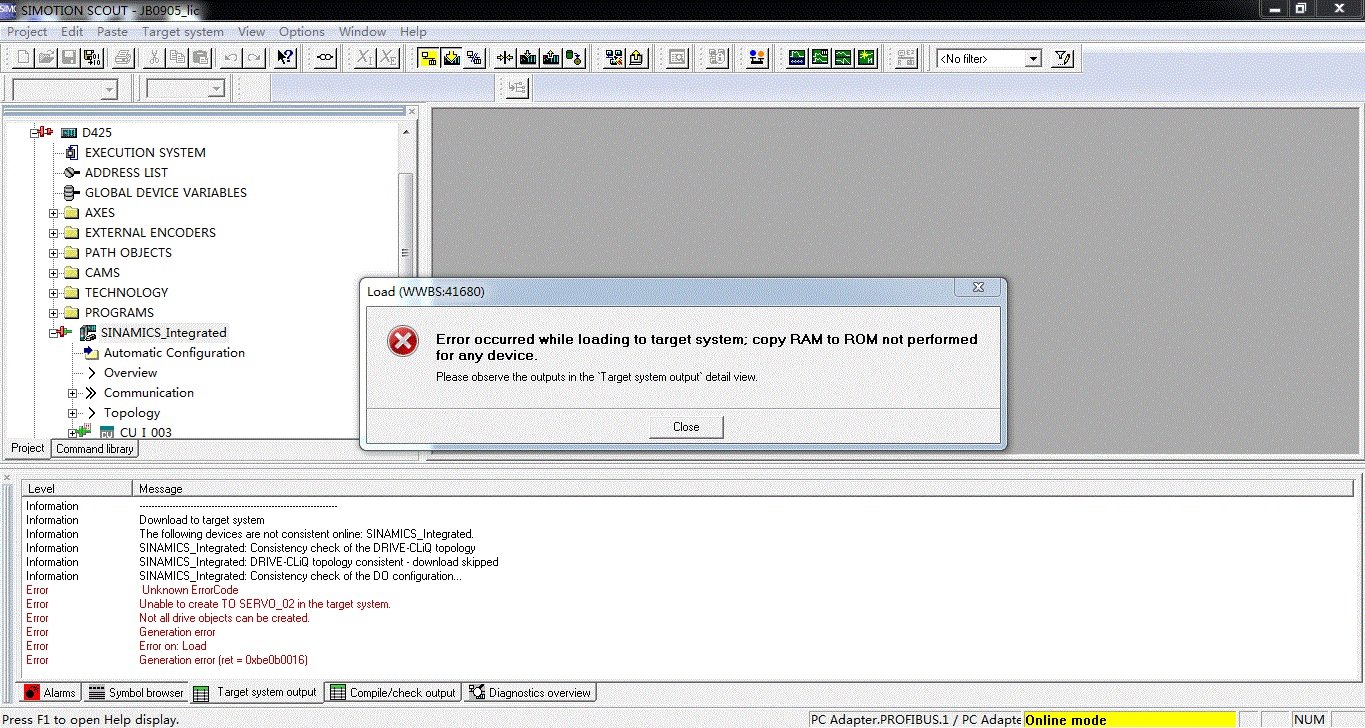This screenshot has width=1365, height=728.
Task: Click the Print toolbar icon
Action: (122, 58)
